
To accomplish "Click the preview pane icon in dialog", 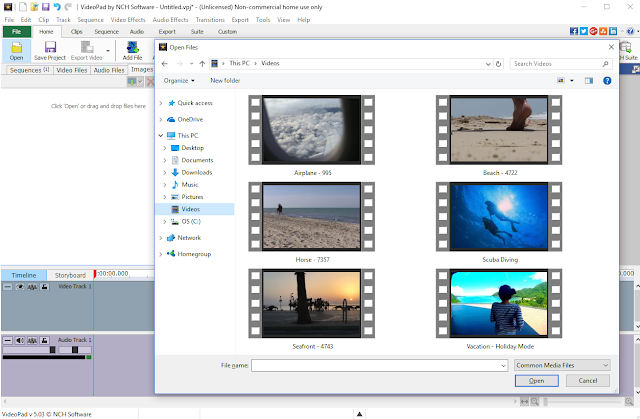I will 589,81.
